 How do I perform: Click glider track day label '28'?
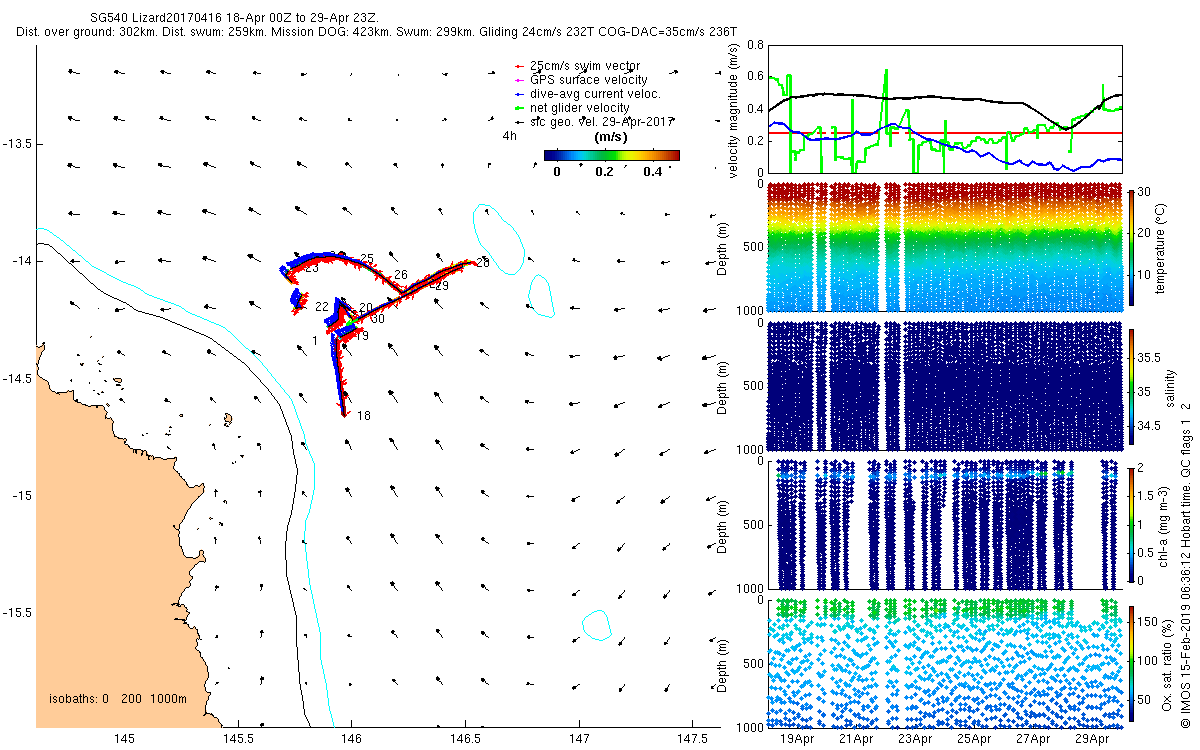[x=483, y=264]
